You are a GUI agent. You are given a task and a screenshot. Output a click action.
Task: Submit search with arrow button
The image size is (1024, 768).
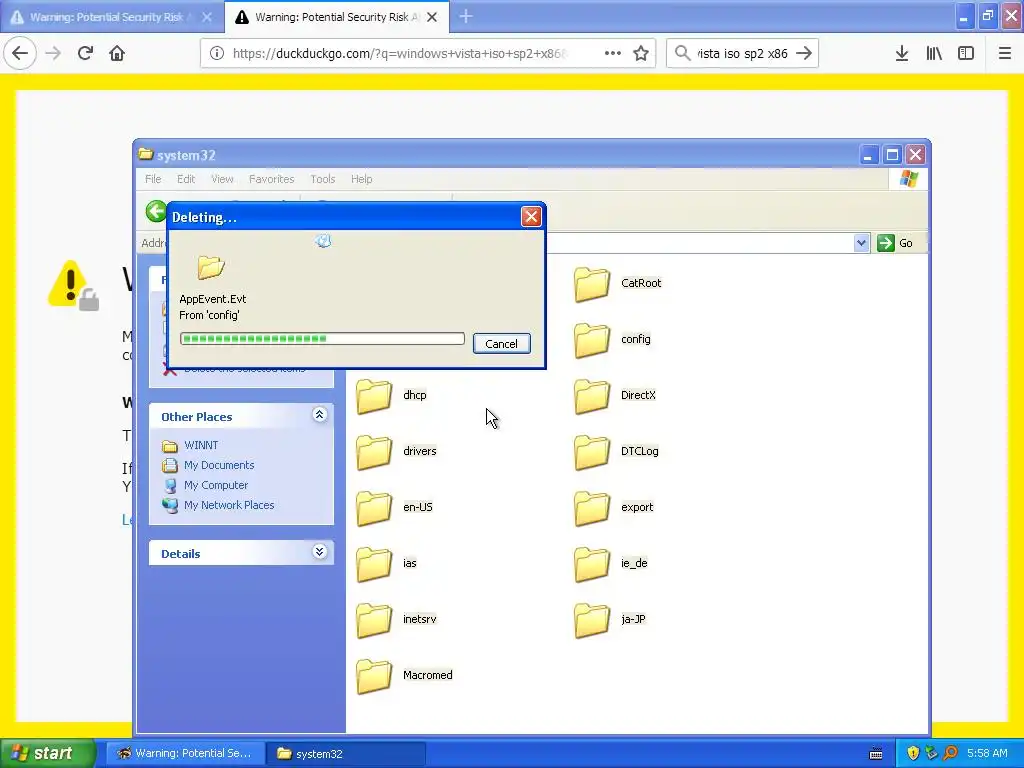point(804,54)
